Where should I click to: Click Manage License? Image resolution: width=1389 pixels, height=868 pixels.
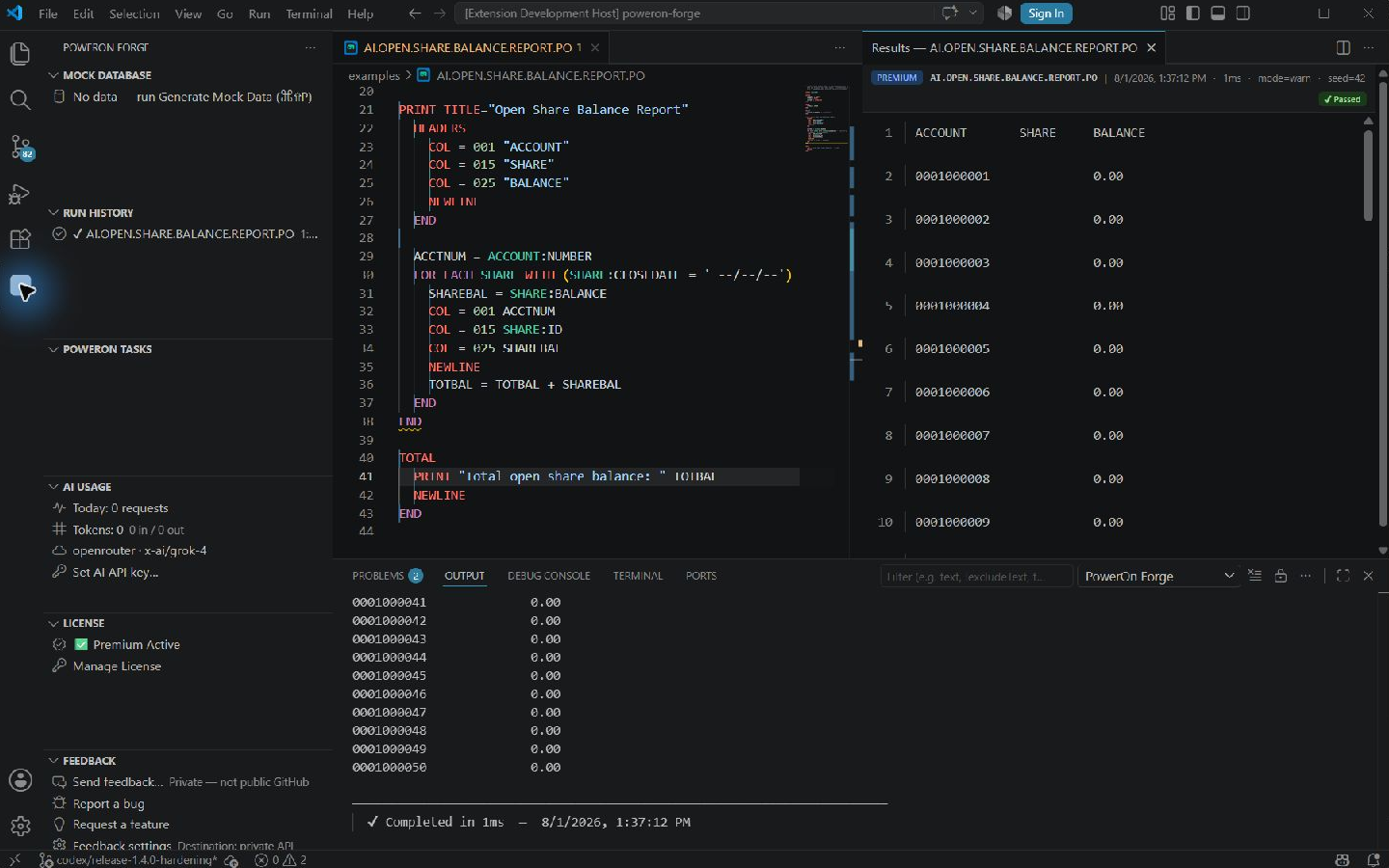(117, 666)
